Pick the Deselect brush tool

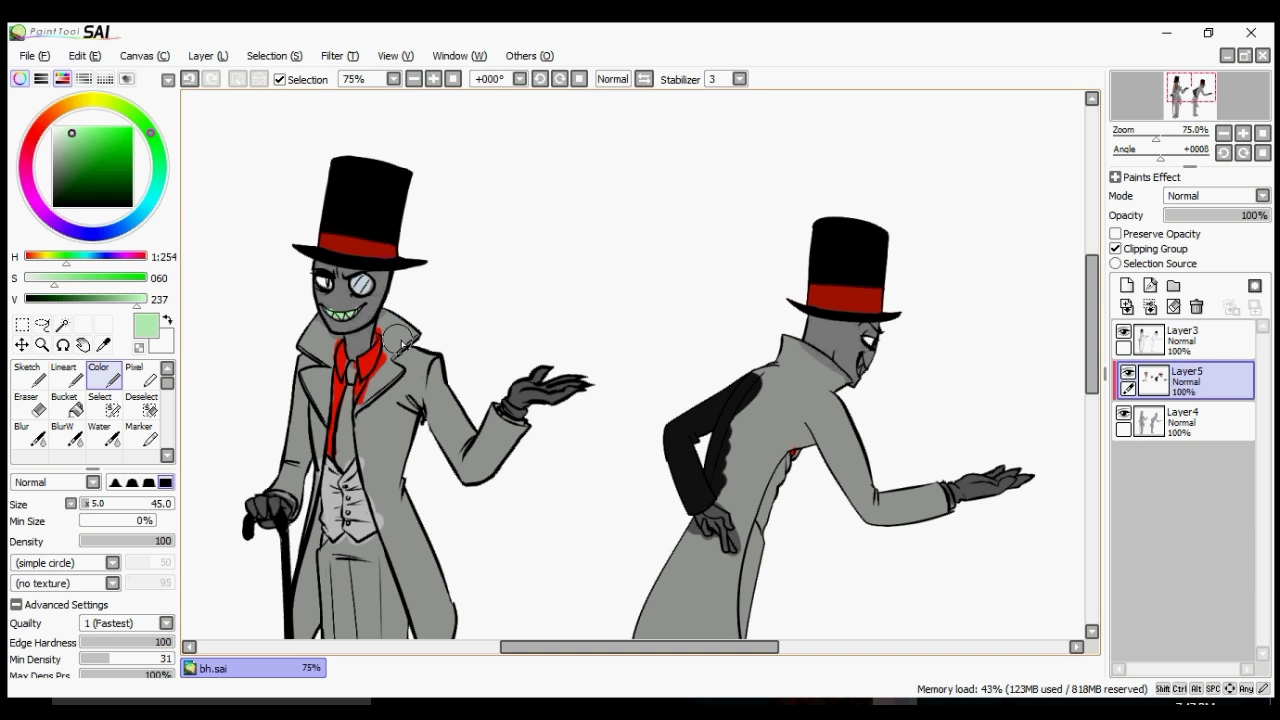point(140,405)
